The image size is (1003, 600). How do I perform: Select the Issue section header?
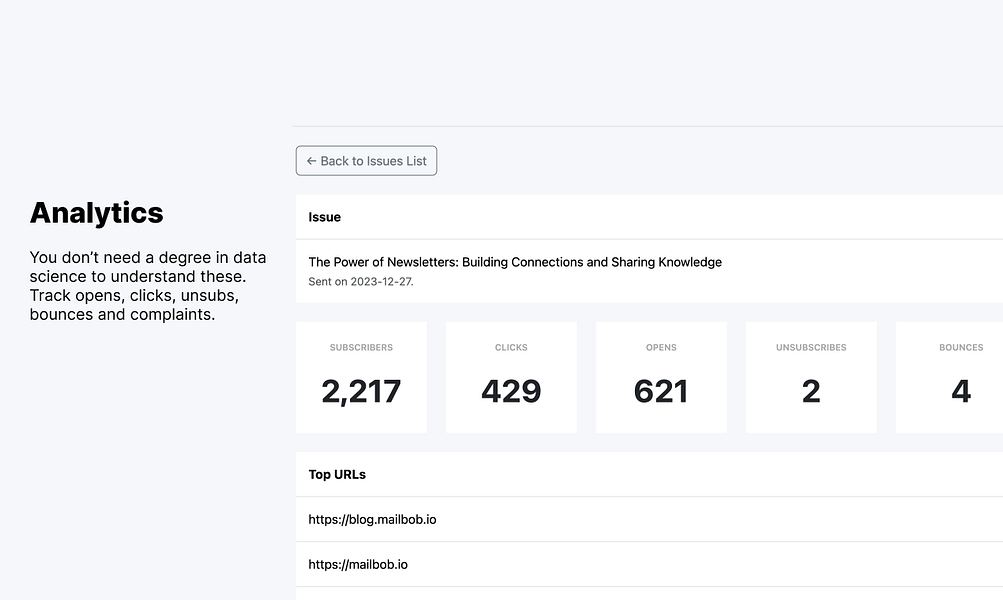[325, 217]
